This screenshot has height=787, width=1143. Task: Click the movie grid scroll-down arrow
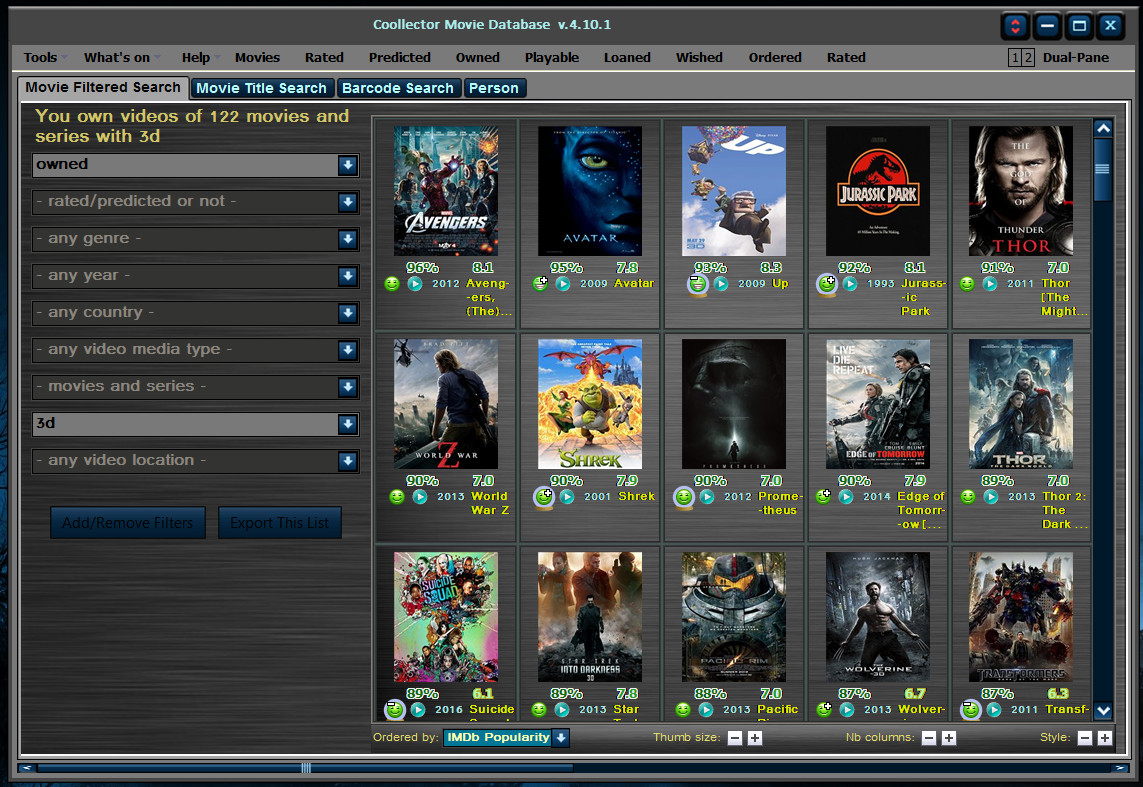tap(1103, 710)
